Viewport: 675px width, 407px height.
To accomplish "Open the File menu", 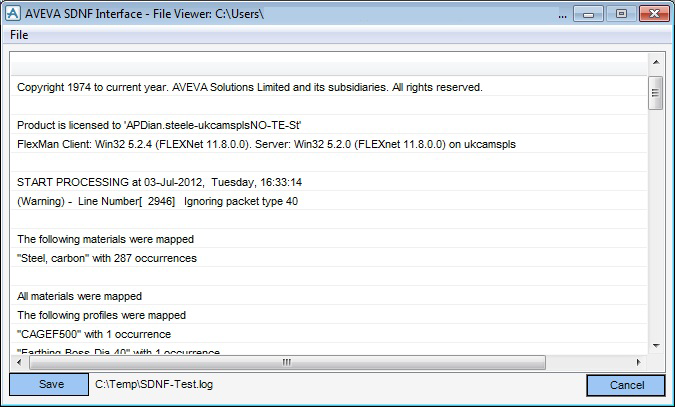I will click(x=19, y=35).
